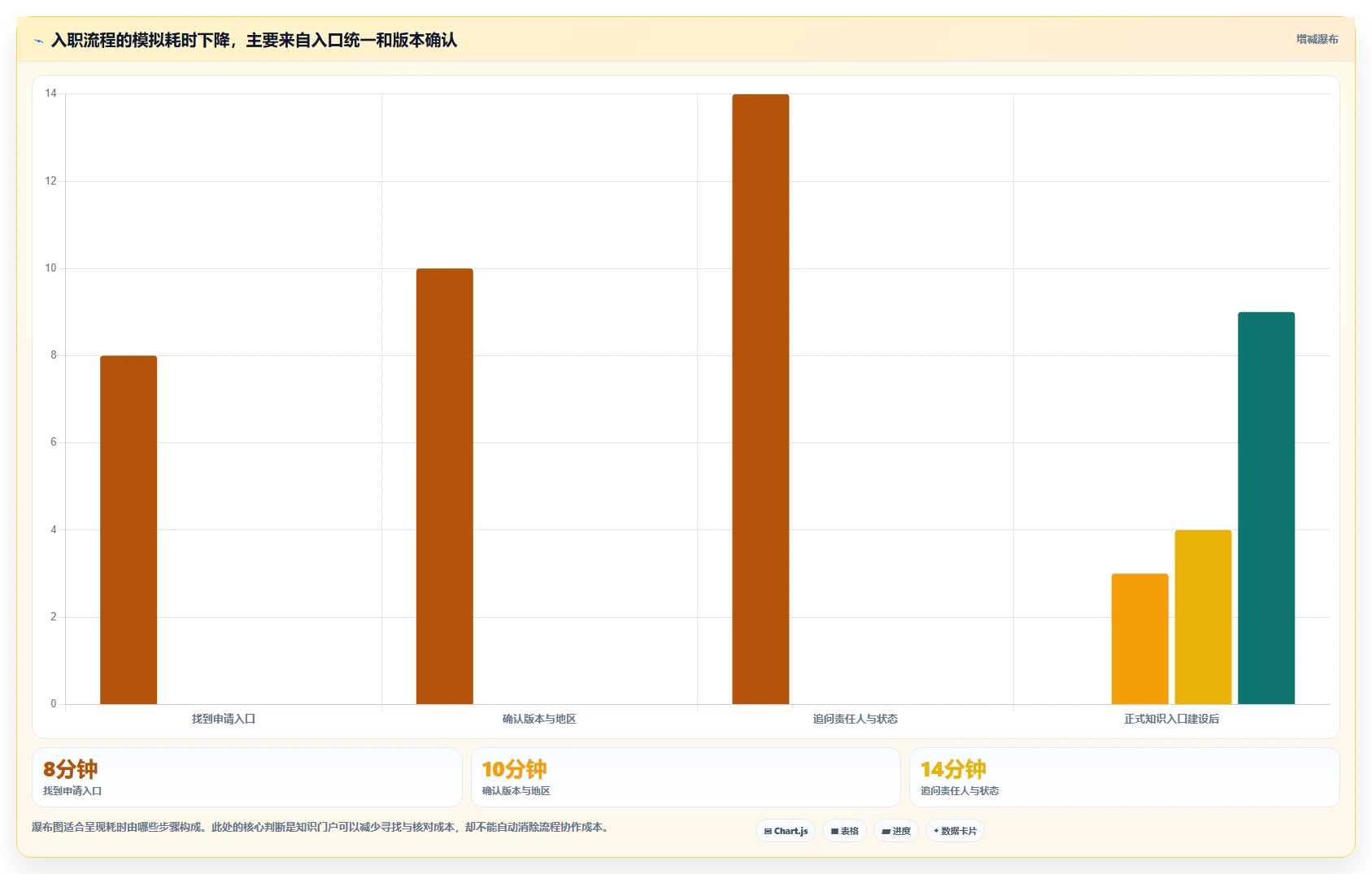
Task: Click the 8分钟 data card
Action: click(x=247, y=777)
